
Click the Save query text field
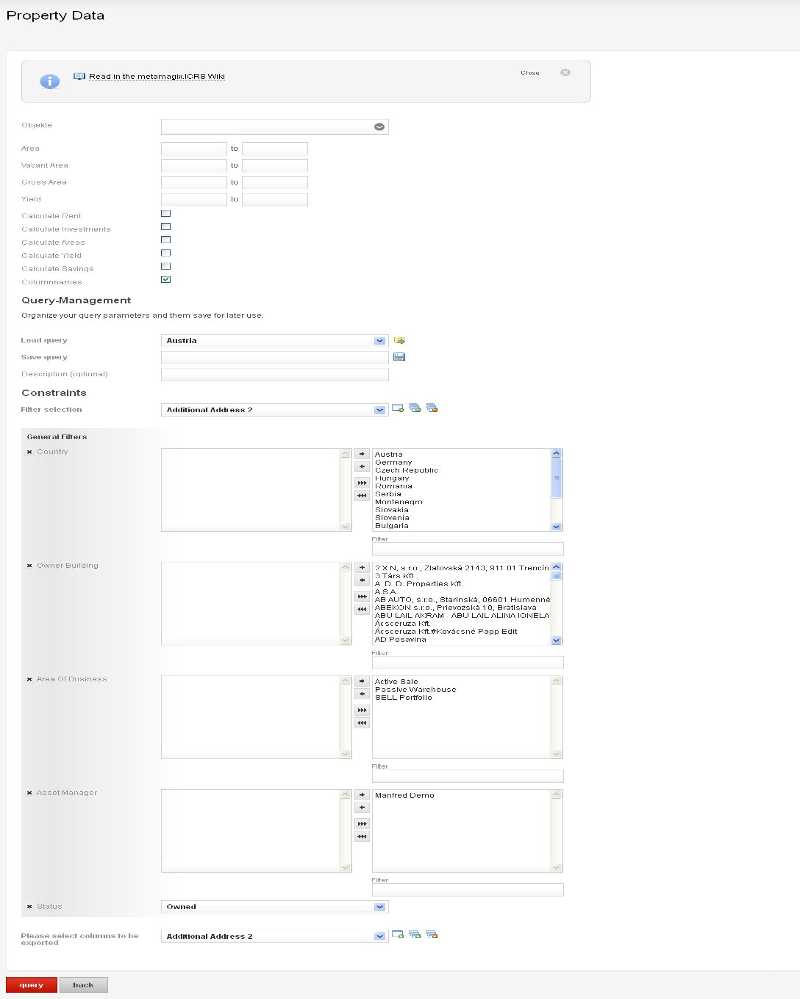click(275, 357)
